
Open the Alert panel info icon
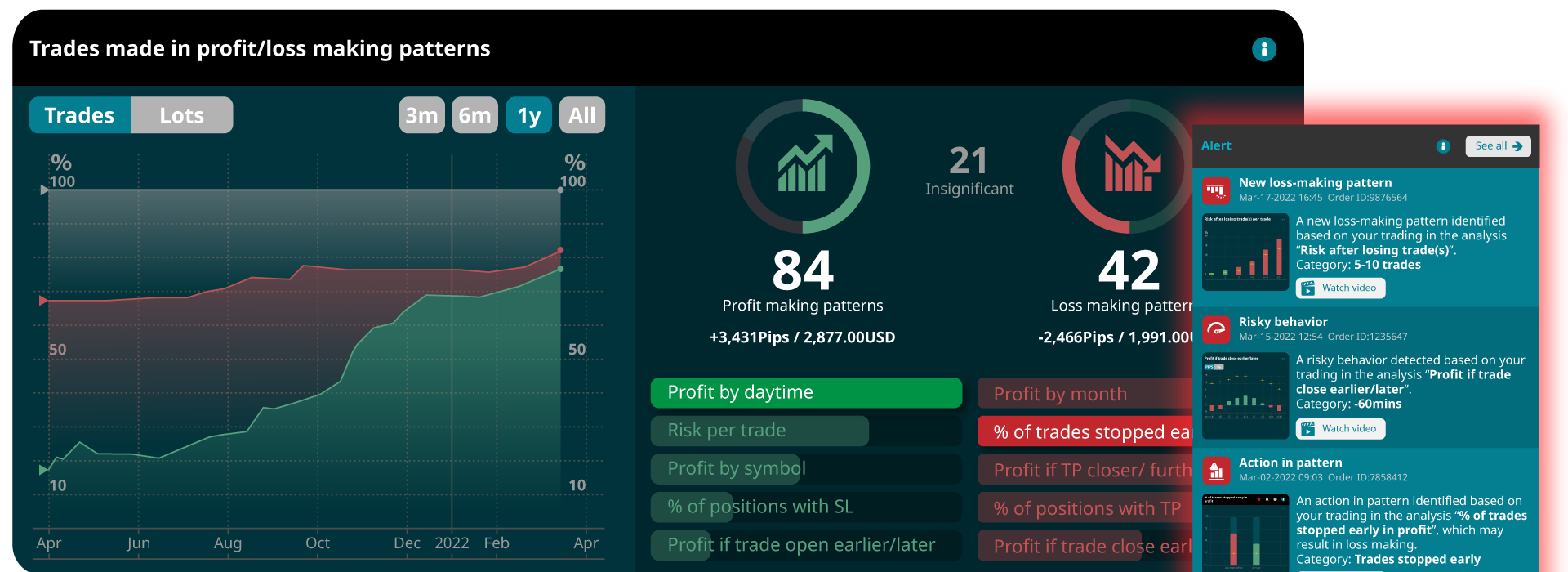1443,146
